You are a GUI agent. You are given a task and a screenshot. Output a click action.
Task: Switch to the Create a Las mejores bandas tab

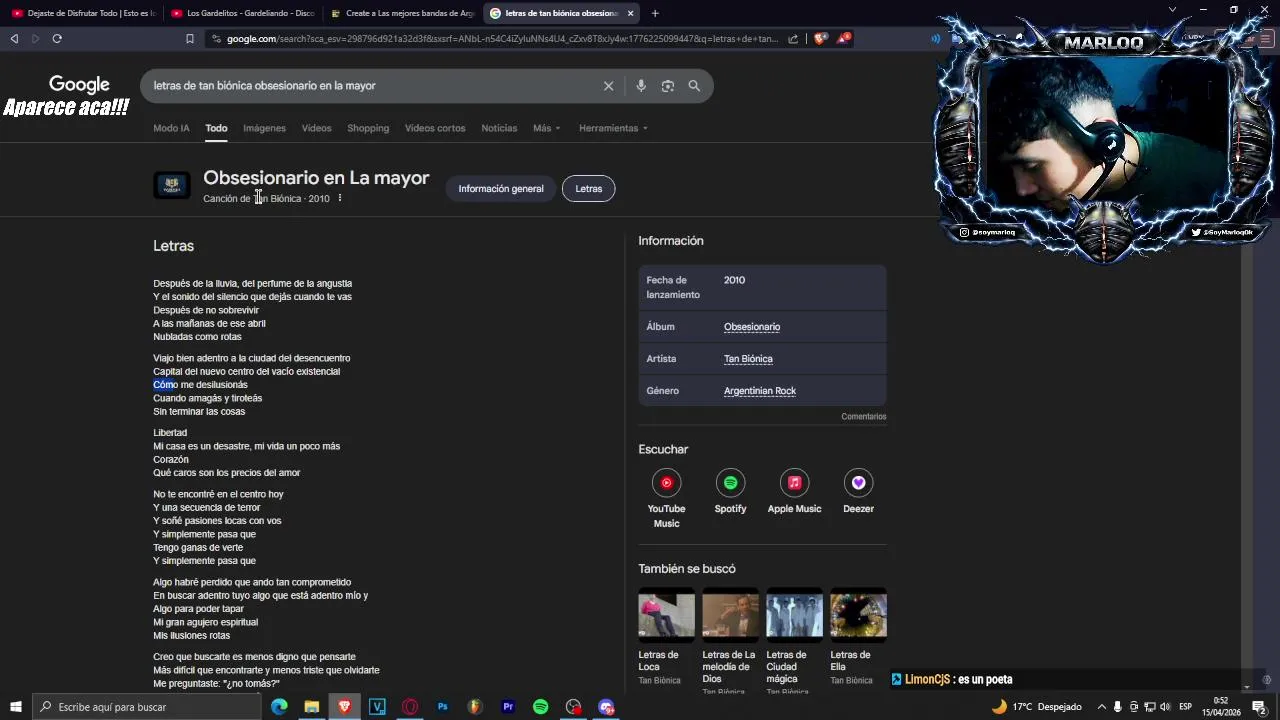pyautogui.click(x=402, y=13)
